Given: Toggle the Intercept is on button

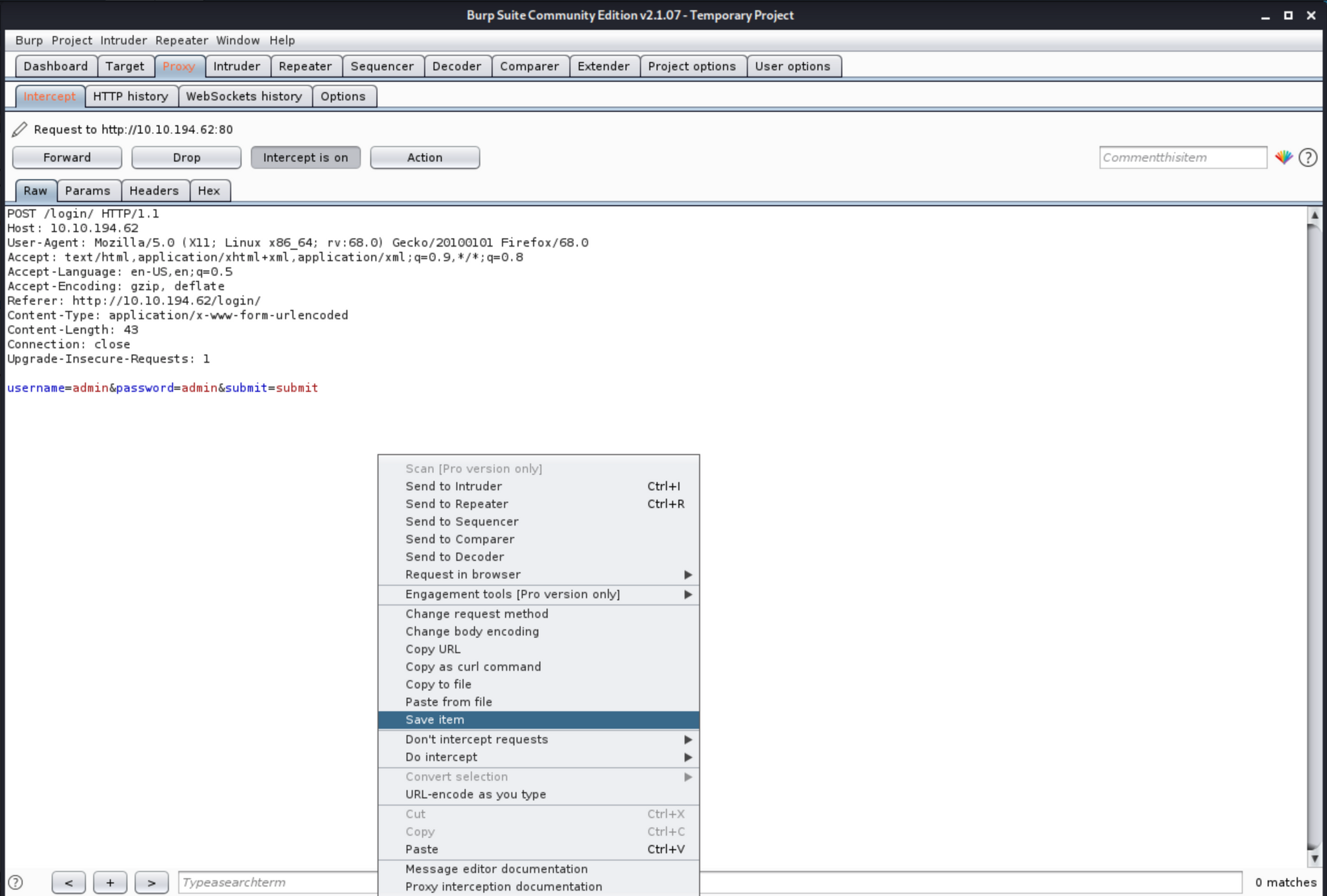Looking at the screenshot, I should (305, 157).
